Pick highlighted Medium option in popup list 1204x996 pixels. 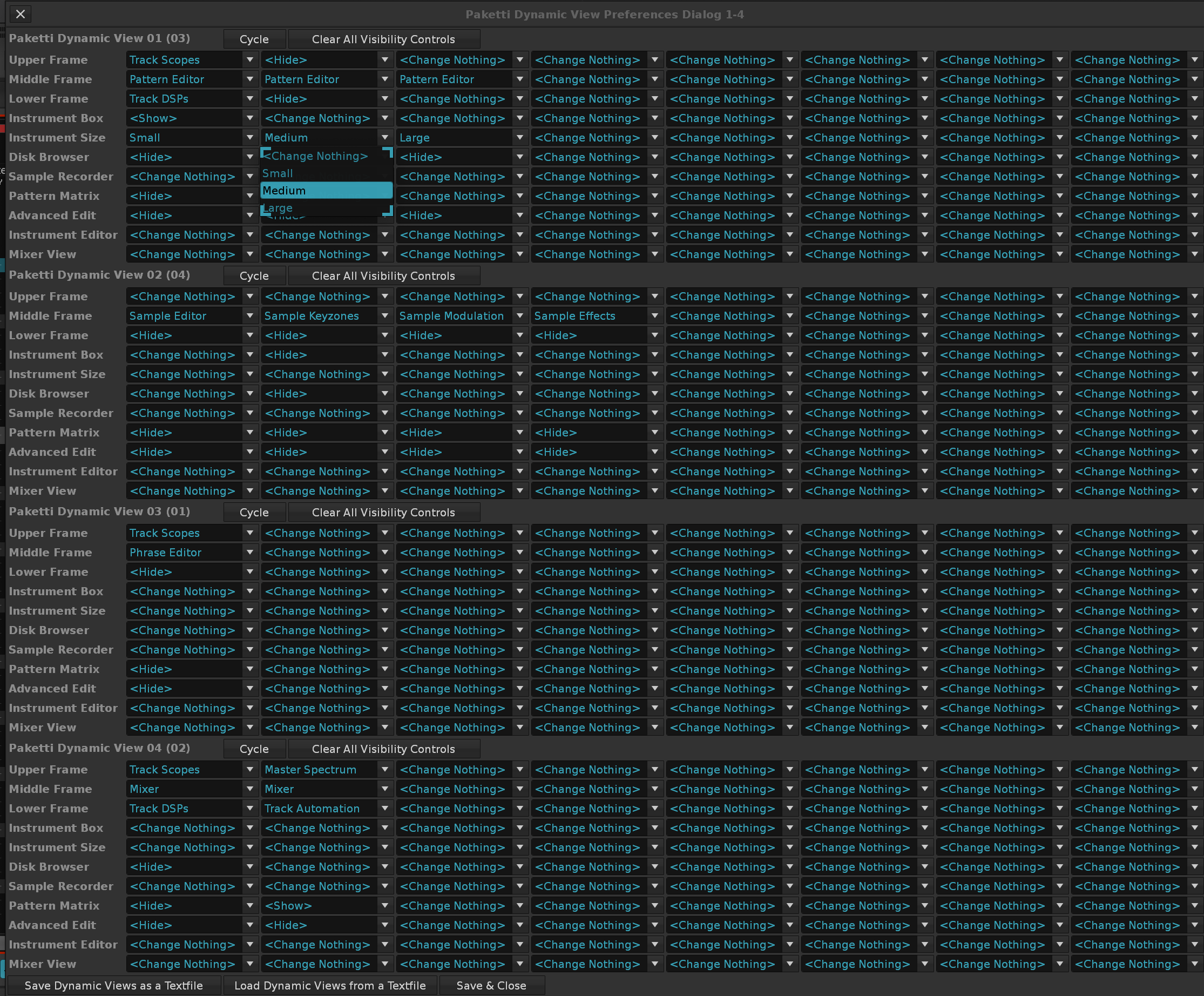tap(326, 190)
